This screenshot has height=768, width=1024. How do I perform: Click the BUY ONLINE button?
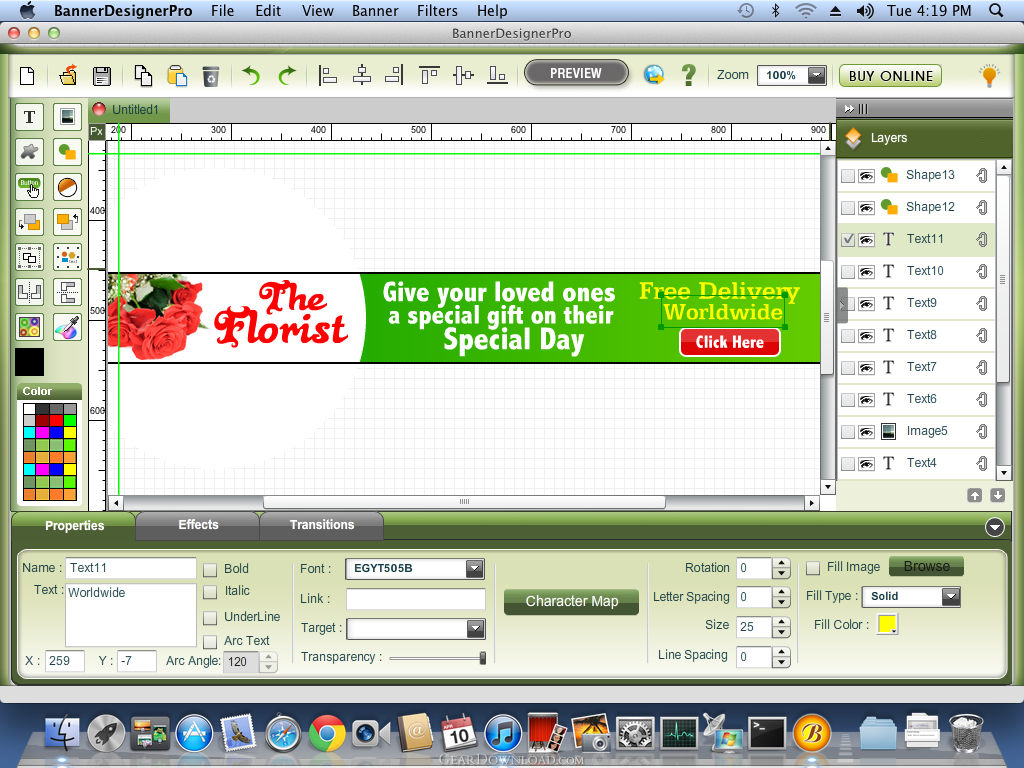click(x=891, y=76)
